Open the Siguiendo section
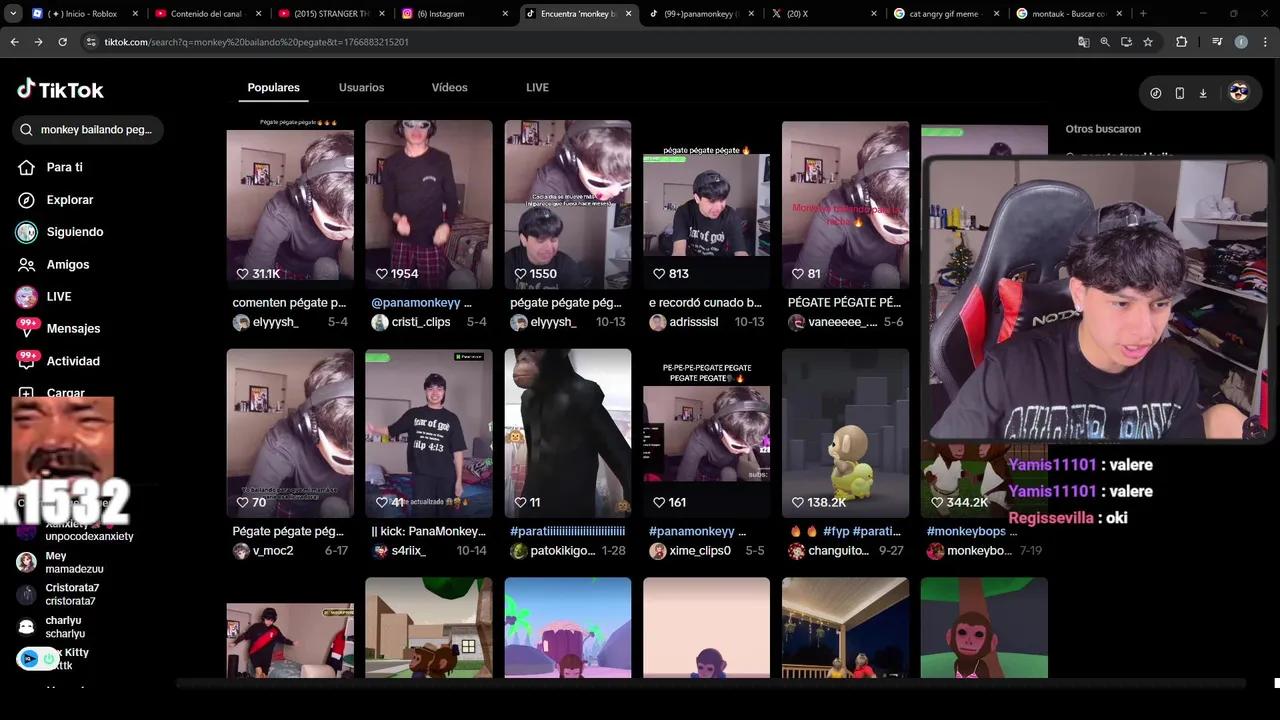Screen dimensions: 1280x720 (x=60, y=232)
